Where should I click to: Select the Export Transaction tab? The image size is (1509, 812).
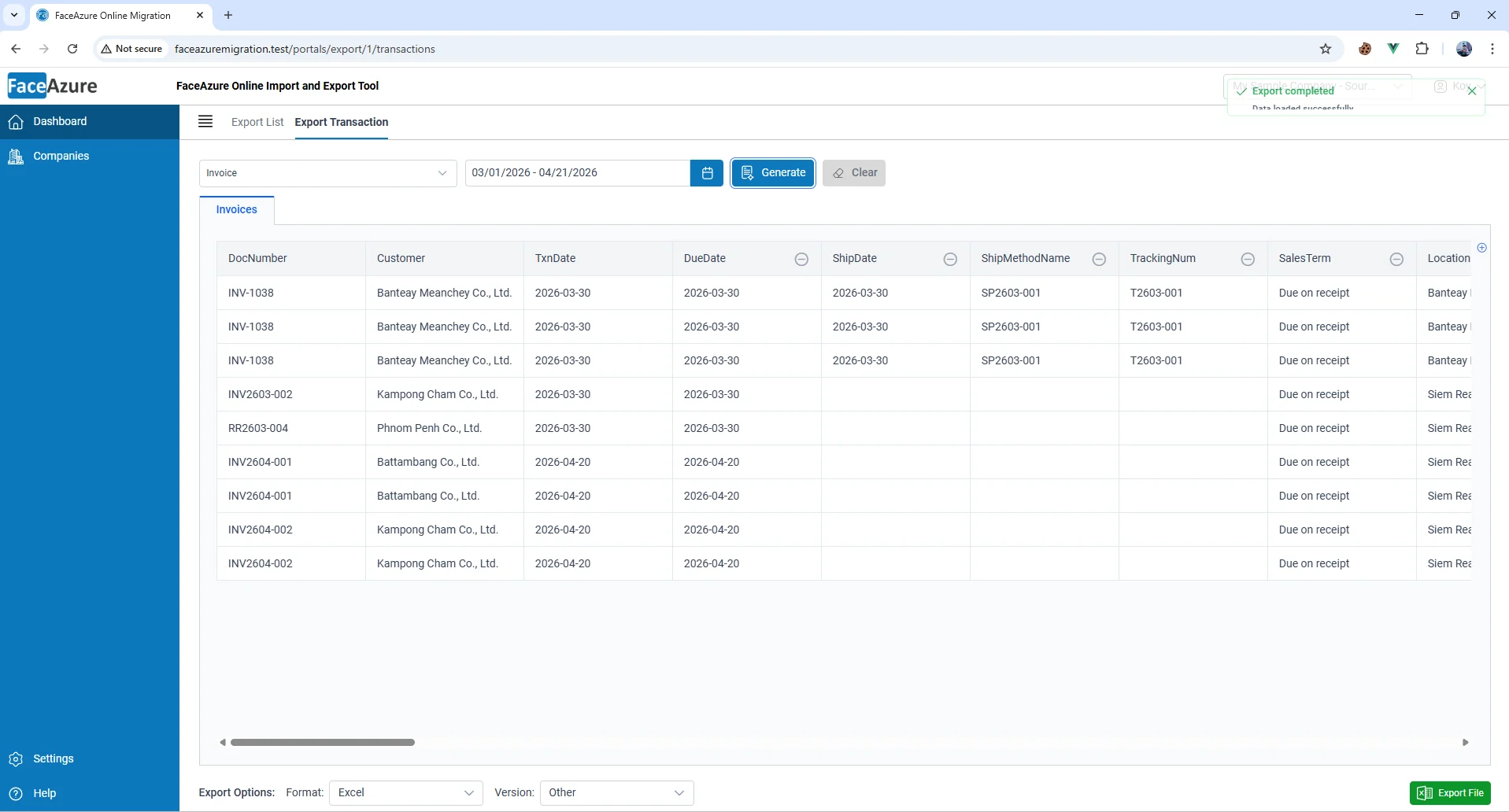pos(342,122)
